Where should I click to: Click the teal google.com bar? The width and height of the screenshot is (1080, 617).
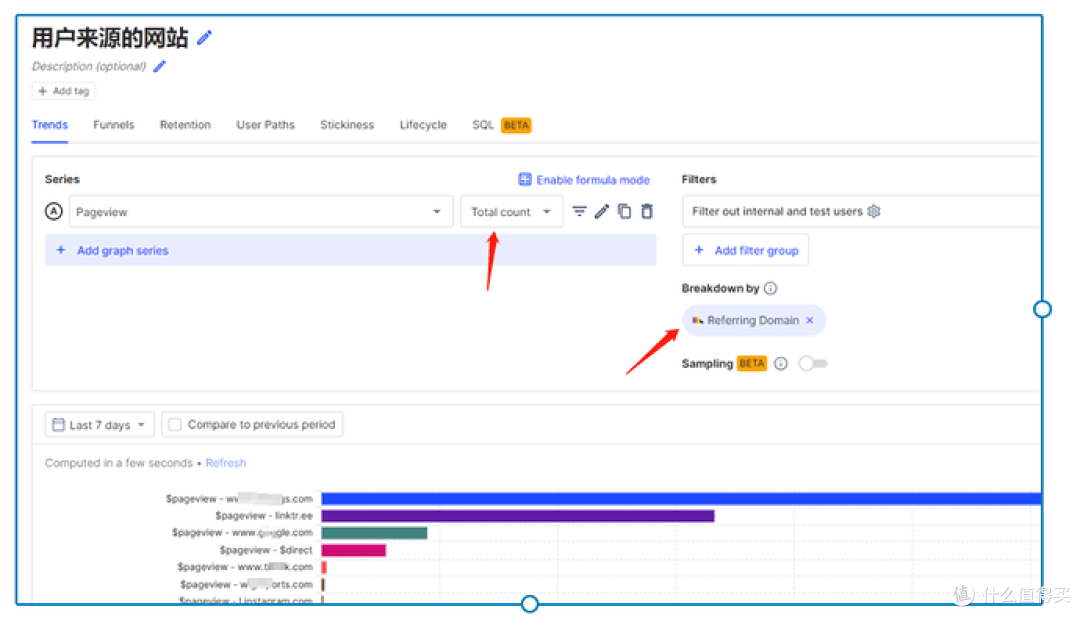[374, 533]
